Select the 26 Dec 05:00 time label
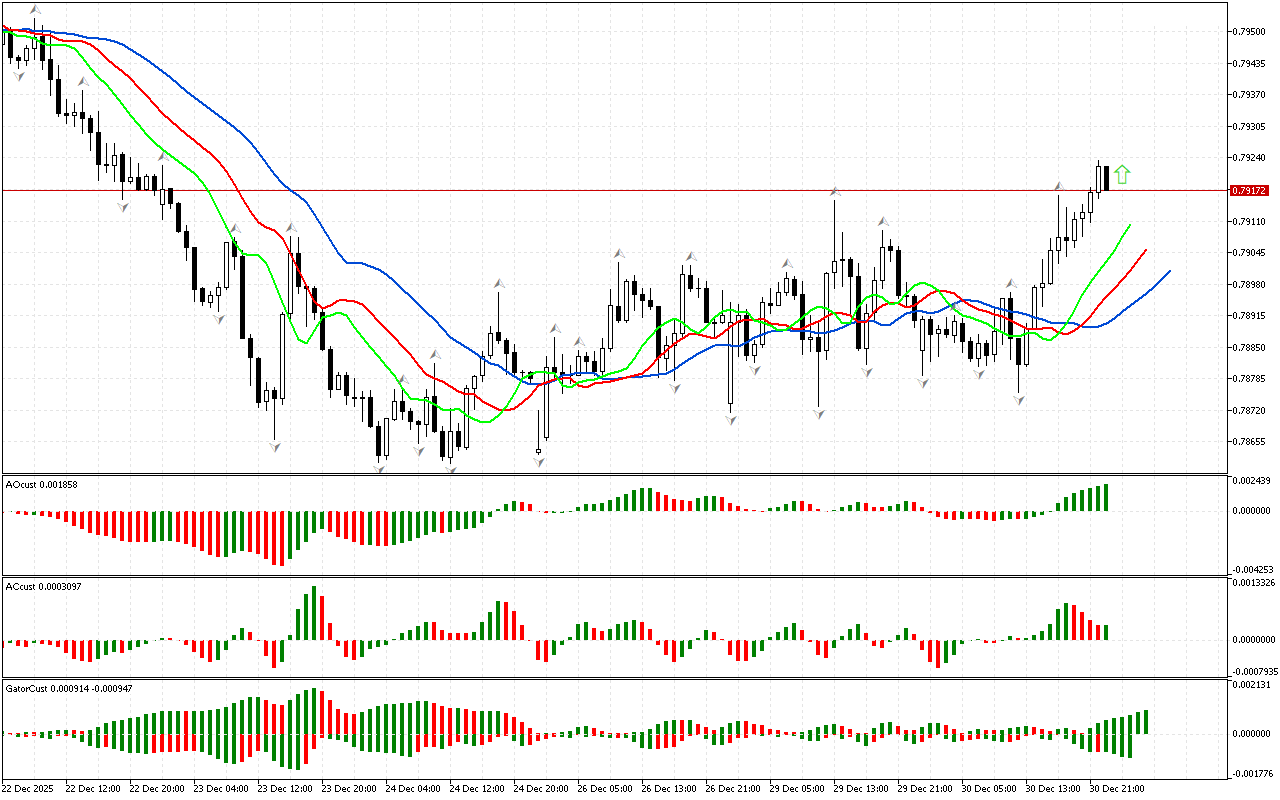 [605, 788]
